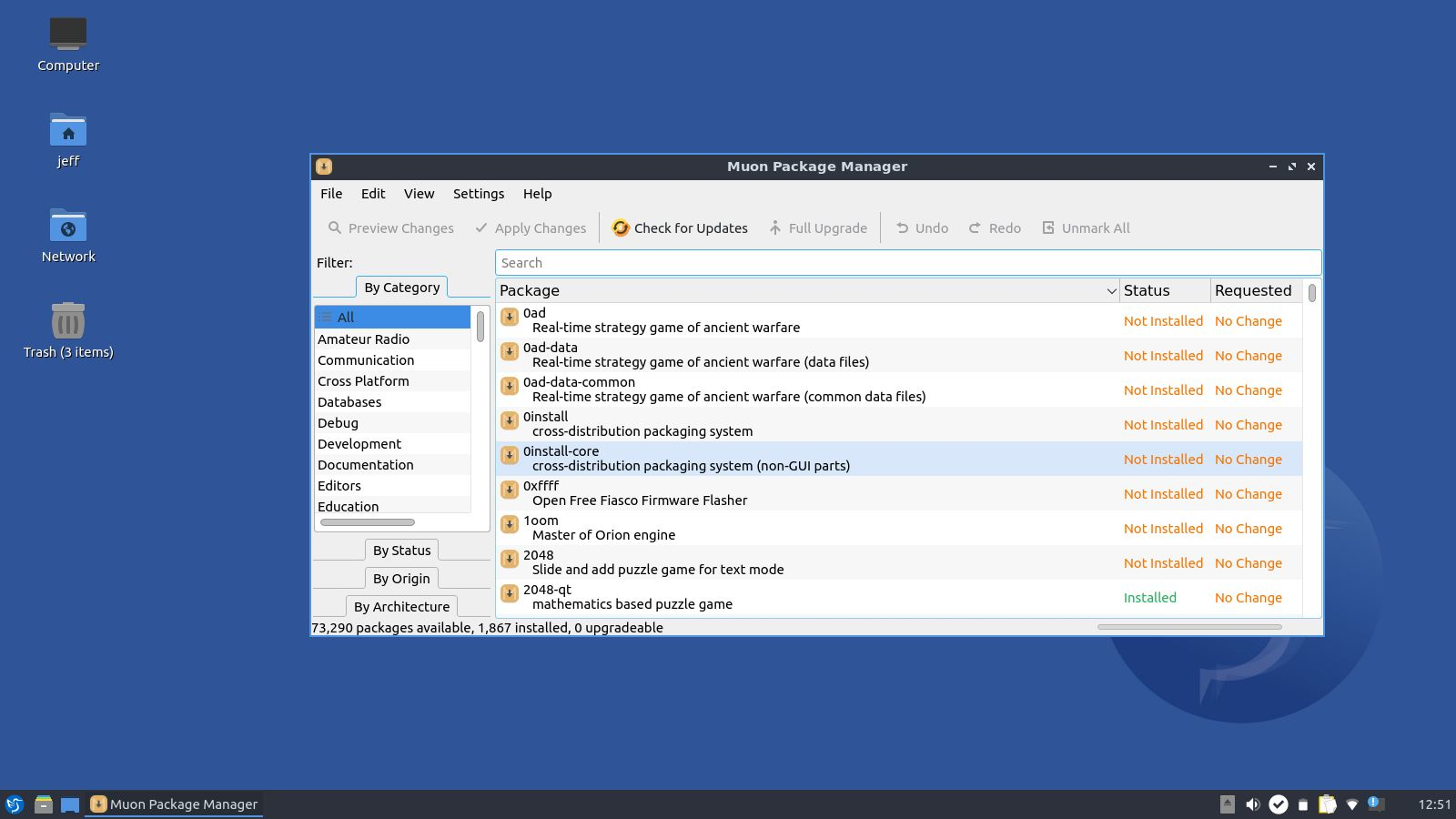Select the By Category filter tab

[x=401, y=288]
